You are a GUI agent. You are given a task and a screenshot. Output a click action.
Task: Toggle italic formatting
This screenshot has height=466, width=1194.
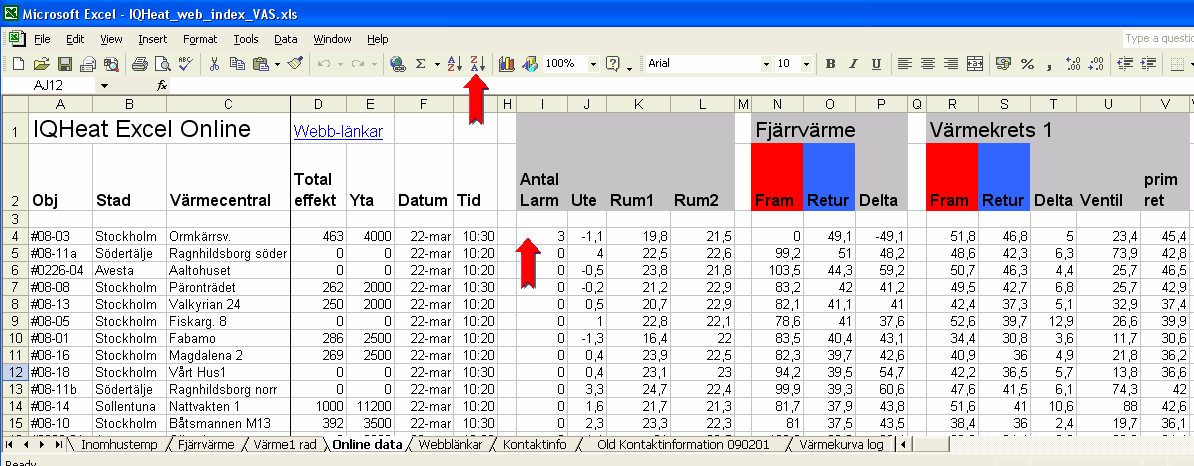[x=854, y=64]
